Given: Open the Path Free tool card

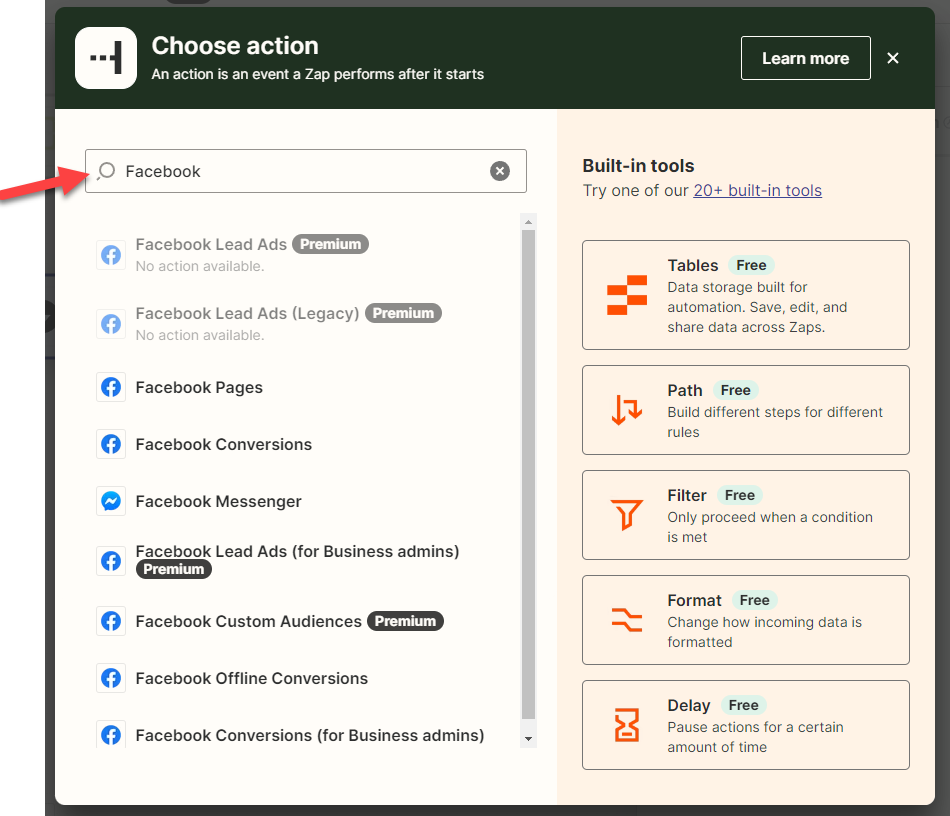Looking at the screenshot, I should pyautogui.click(x=746, y=410).
